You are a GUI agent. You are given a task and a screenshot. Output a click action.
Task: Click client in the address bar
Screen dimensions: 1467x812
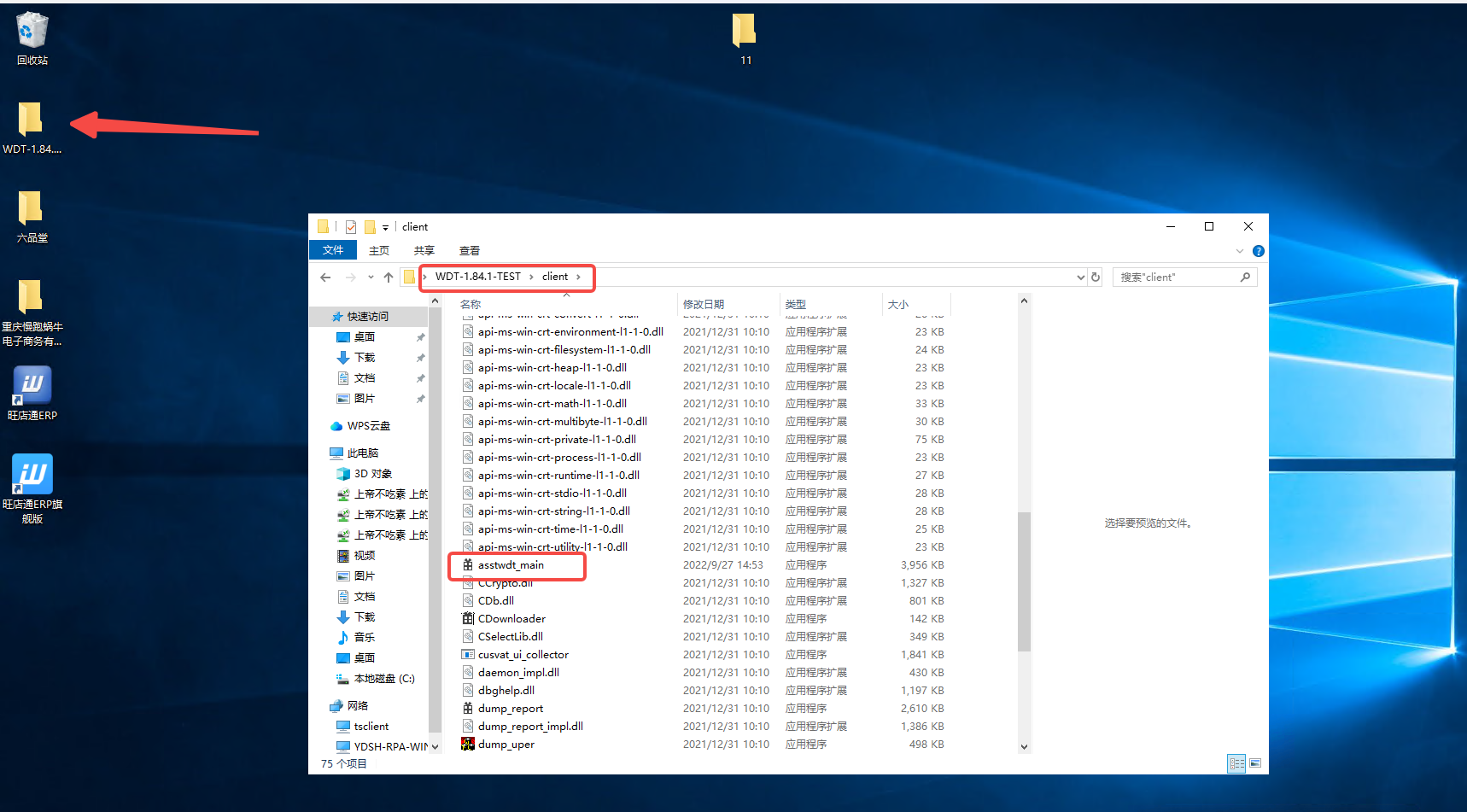pyautogui.click(x=555, y=277)
